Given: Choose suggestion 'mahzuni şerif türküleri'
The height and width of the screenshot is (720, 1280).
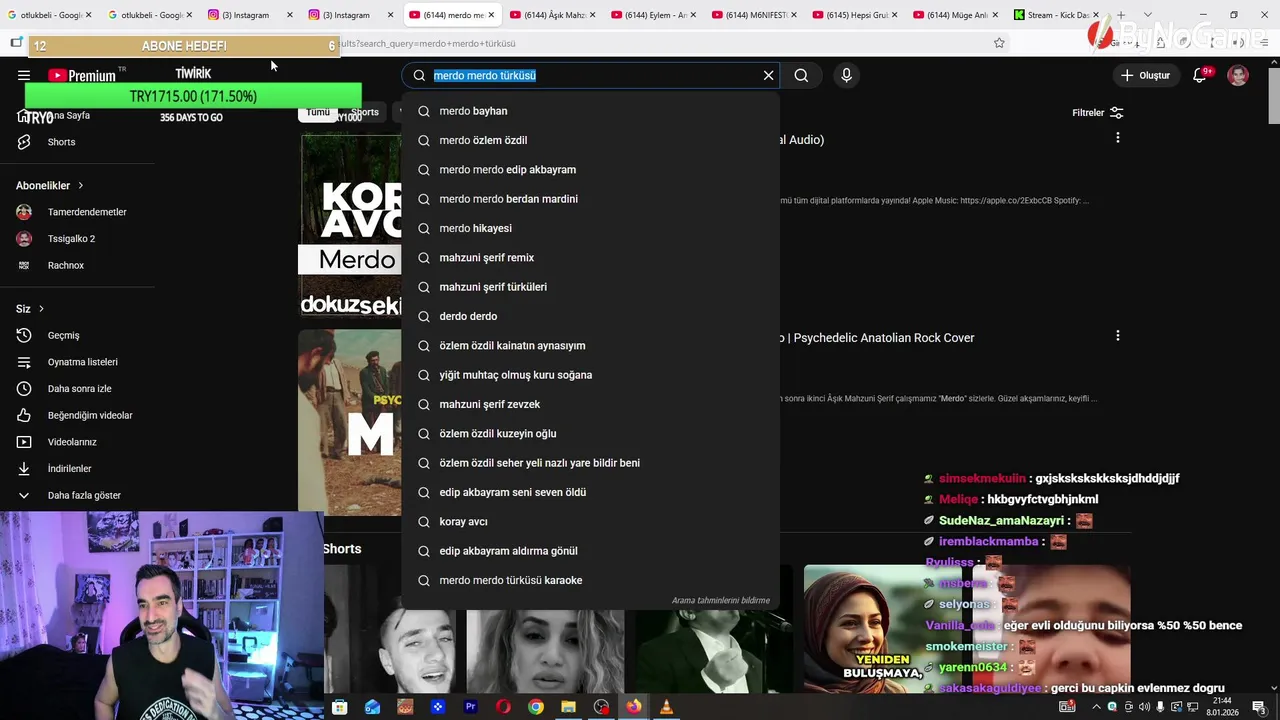Looking at the screenshot, I should (590, 287).
